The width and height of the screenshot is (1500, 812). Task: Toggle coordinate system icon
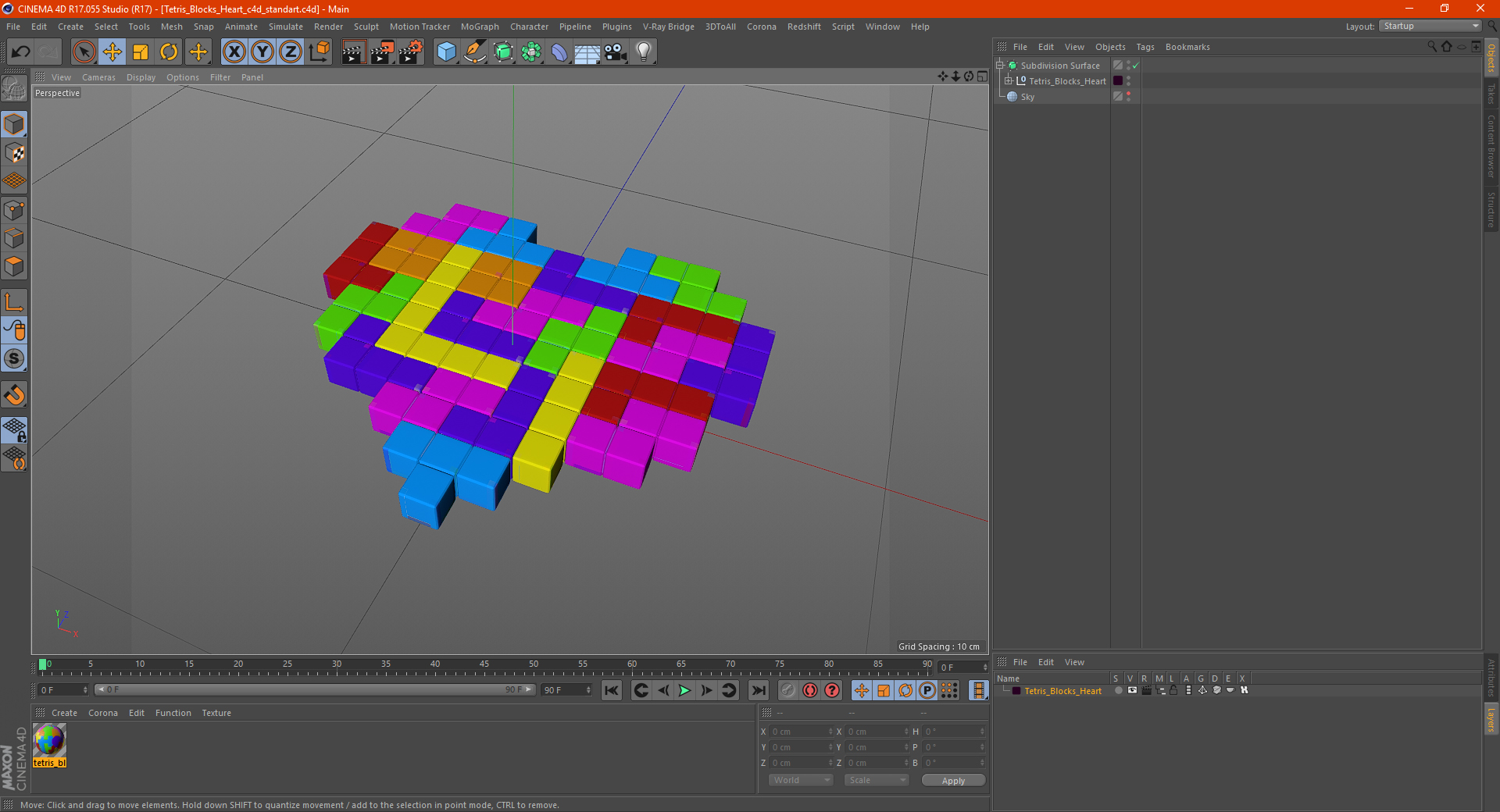coord(319,52)
